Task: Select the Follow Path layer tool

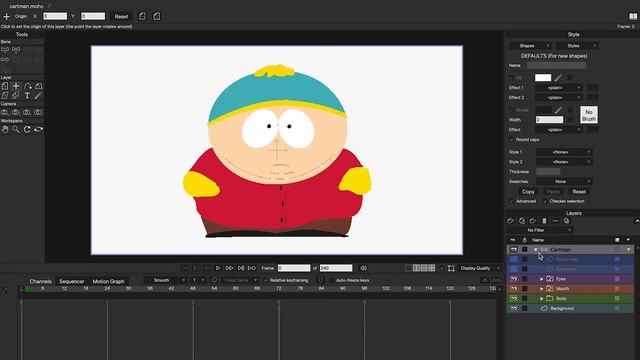Action: [x=27, y=86]
